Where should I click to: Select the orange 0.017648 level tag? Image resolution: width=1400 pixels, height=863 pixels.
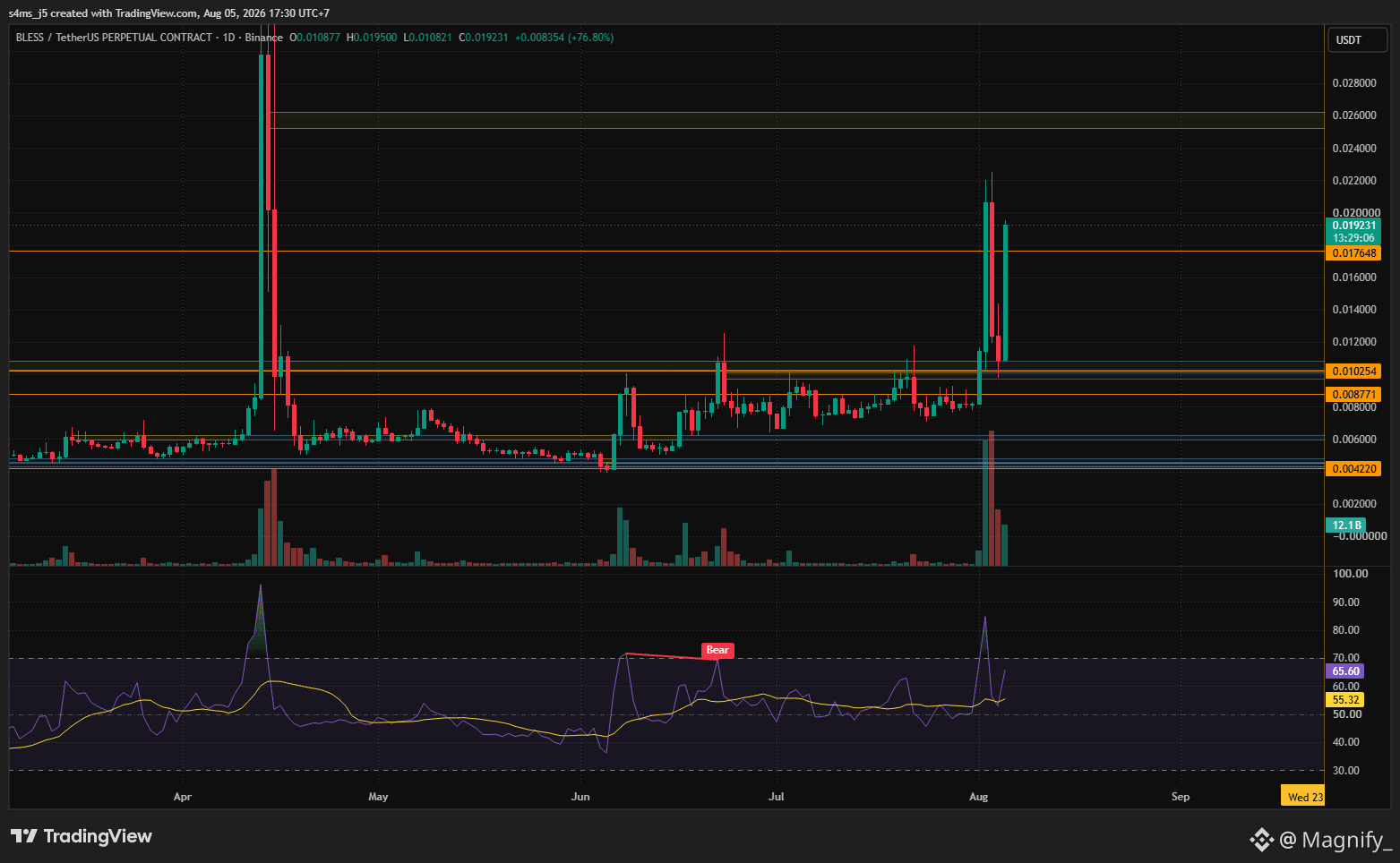(x=1353, y=253)
